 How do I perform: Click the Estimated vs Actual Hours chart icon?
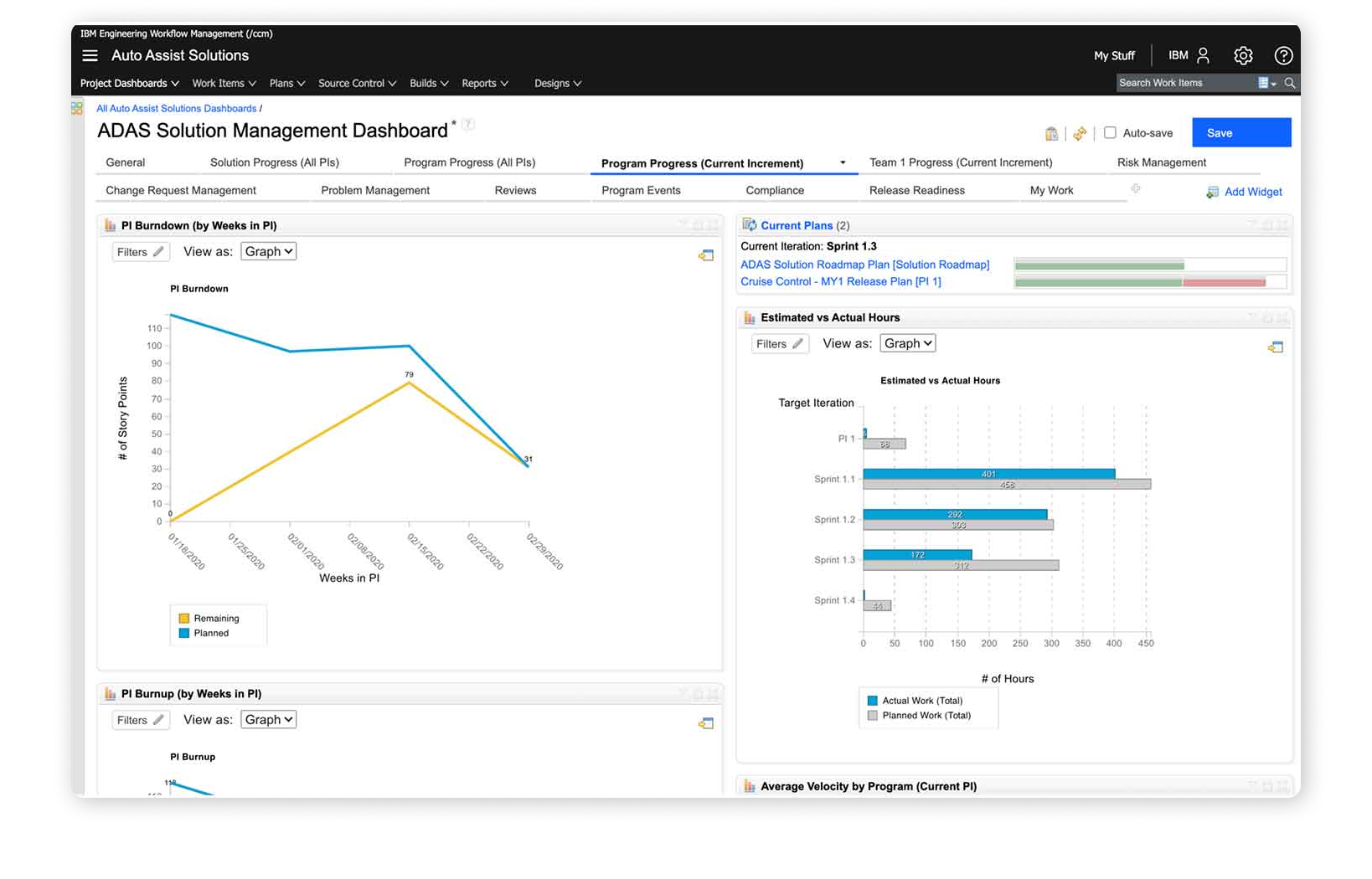750,317
